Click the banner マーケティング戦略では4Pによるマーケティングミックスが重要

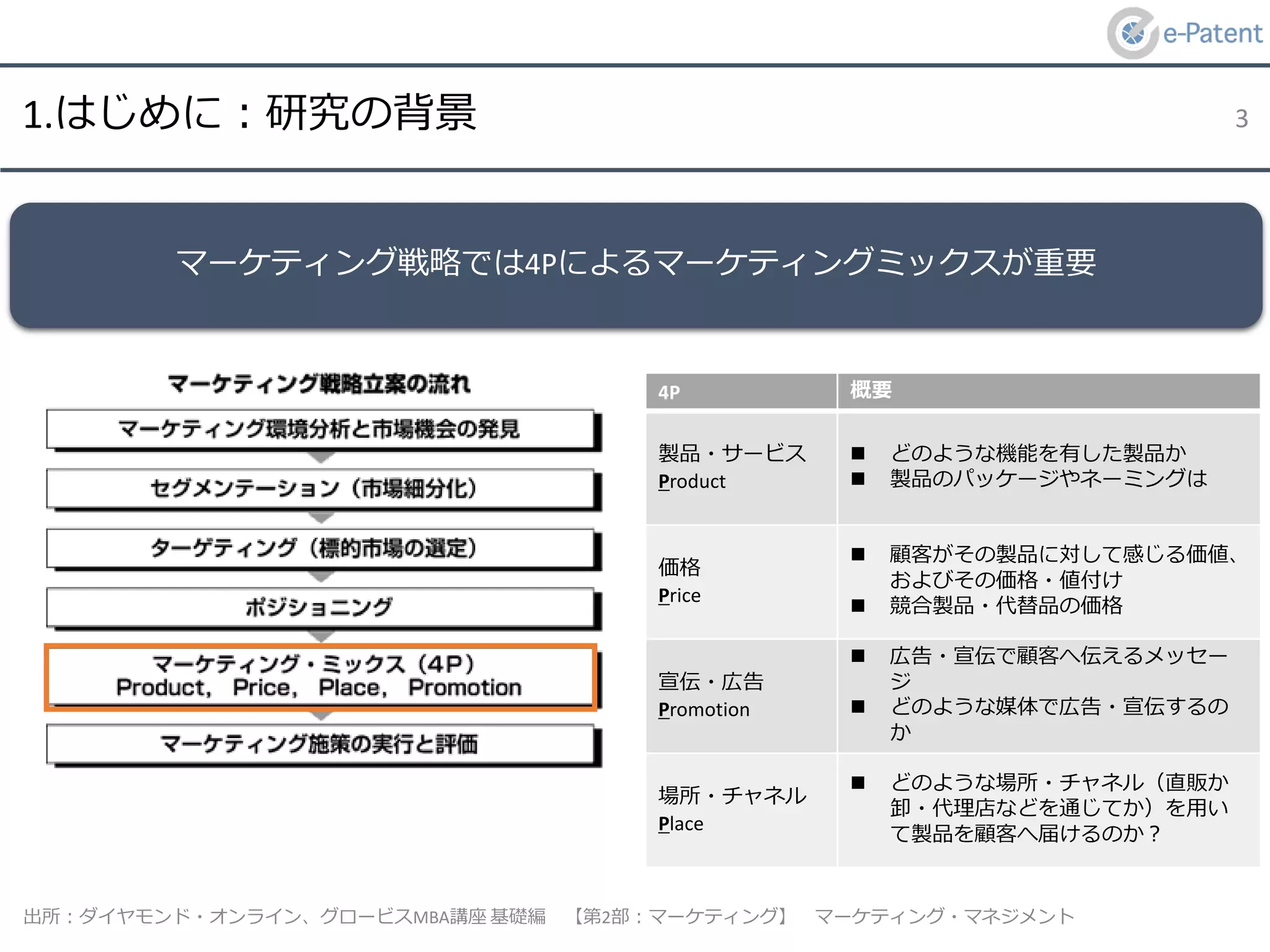click(x=636, y=265)
